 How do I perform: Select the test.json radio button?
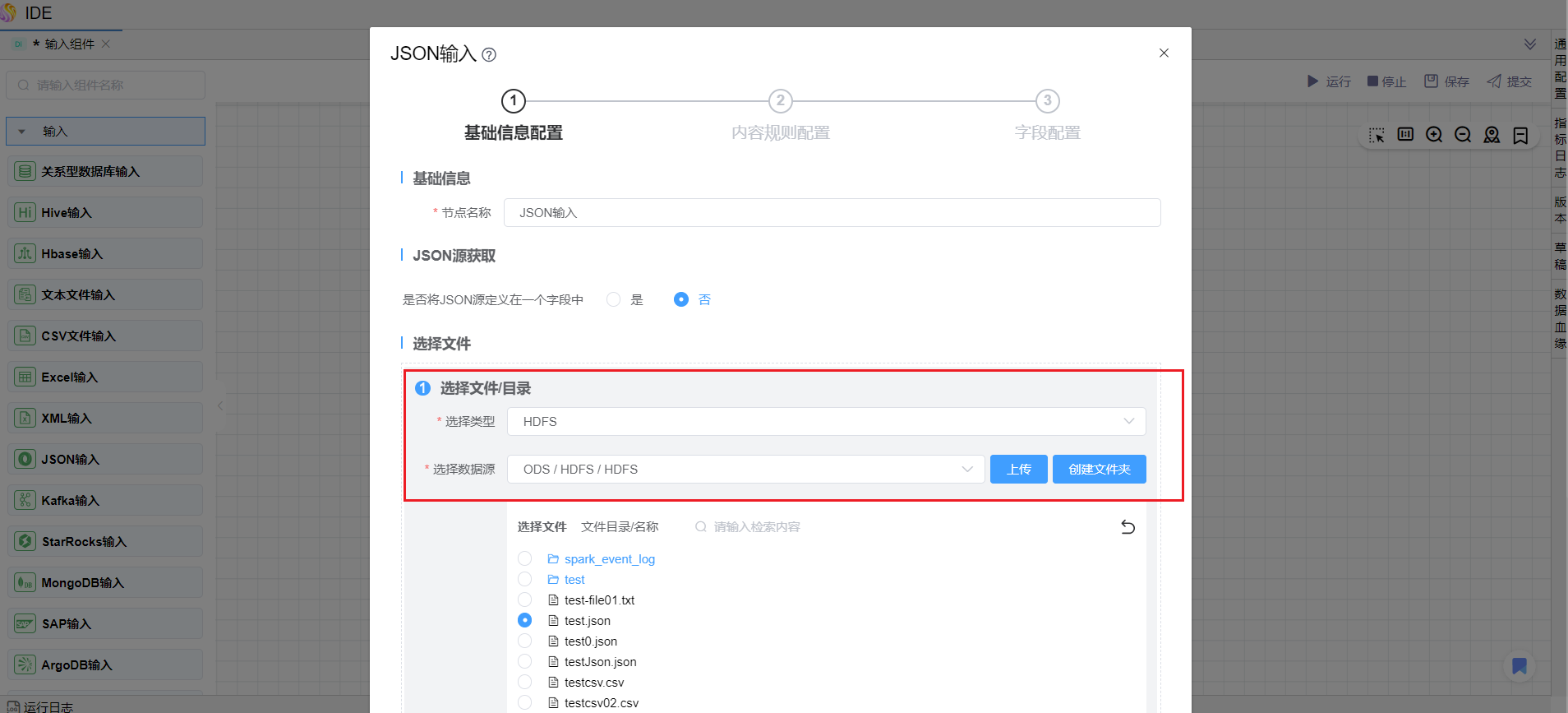pyautogui.click(x=524, y=621)
